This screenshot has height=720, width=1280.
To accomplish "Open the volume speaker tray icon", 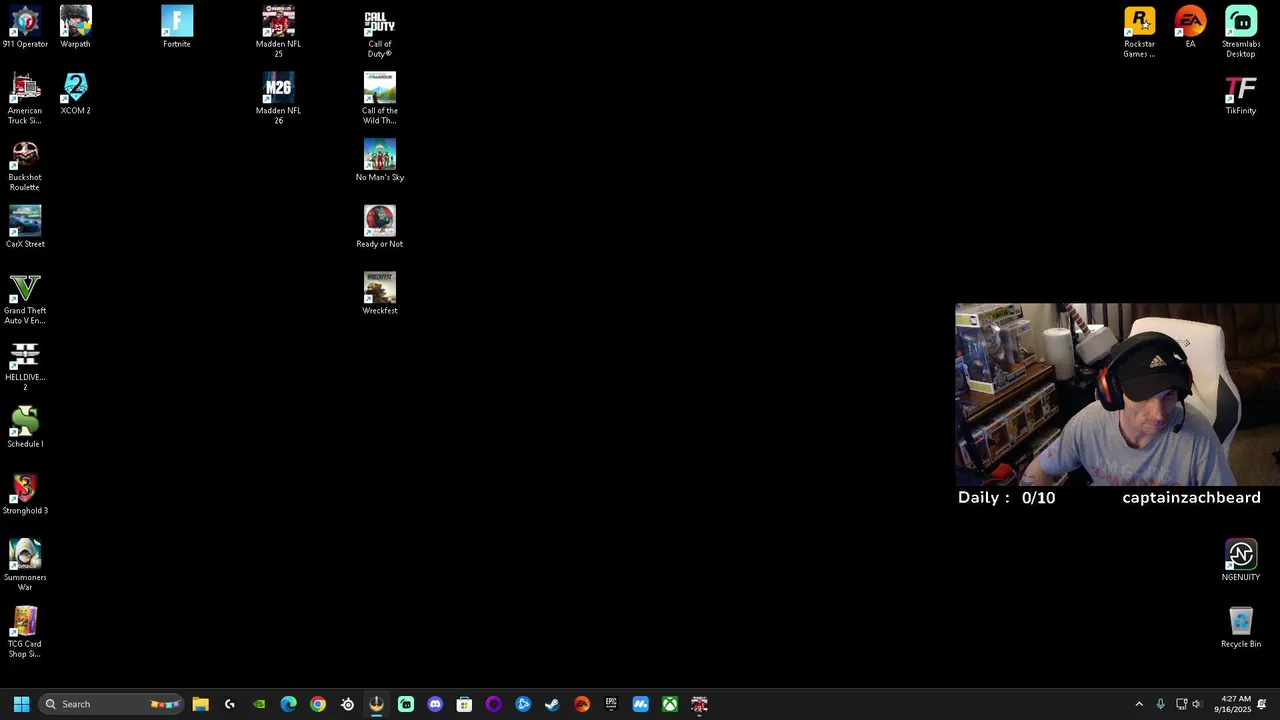I will point(1196,704).
